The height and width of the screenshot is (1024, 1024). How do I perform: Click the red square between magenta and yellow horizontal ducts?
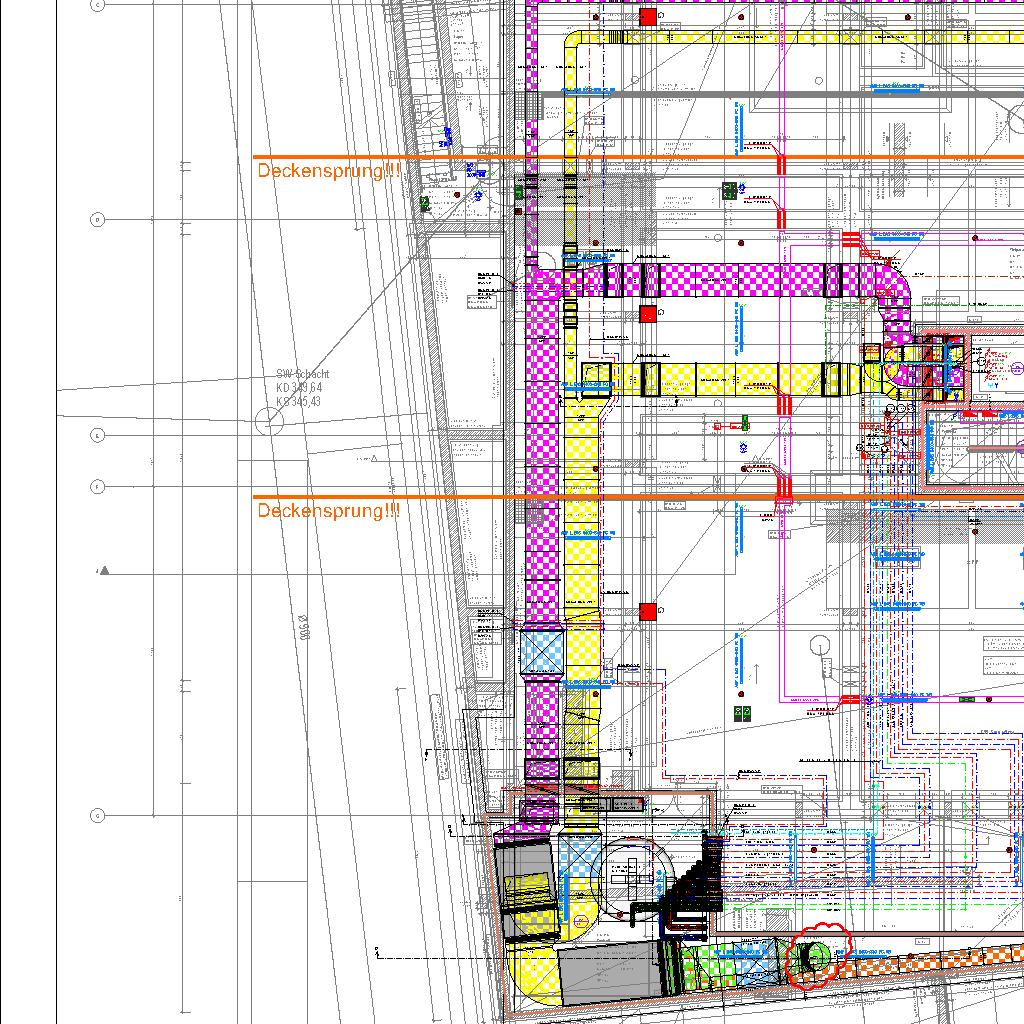click(x=648, y=314)
